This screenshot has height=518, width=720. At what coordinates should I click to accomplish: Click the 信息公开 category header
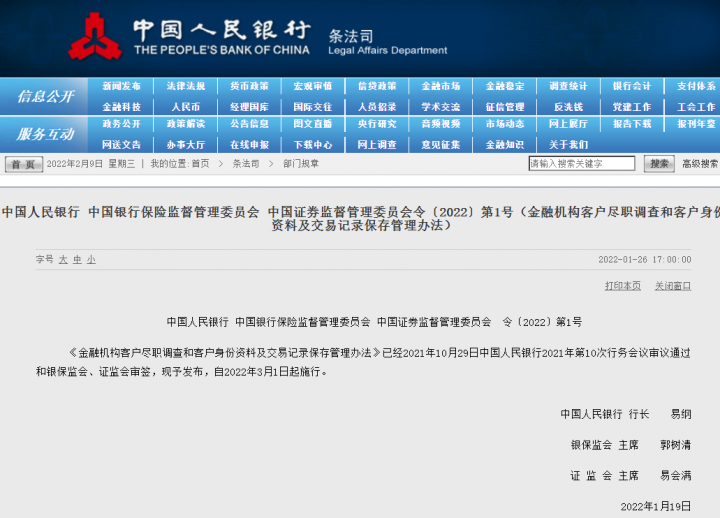click(45, 96)
